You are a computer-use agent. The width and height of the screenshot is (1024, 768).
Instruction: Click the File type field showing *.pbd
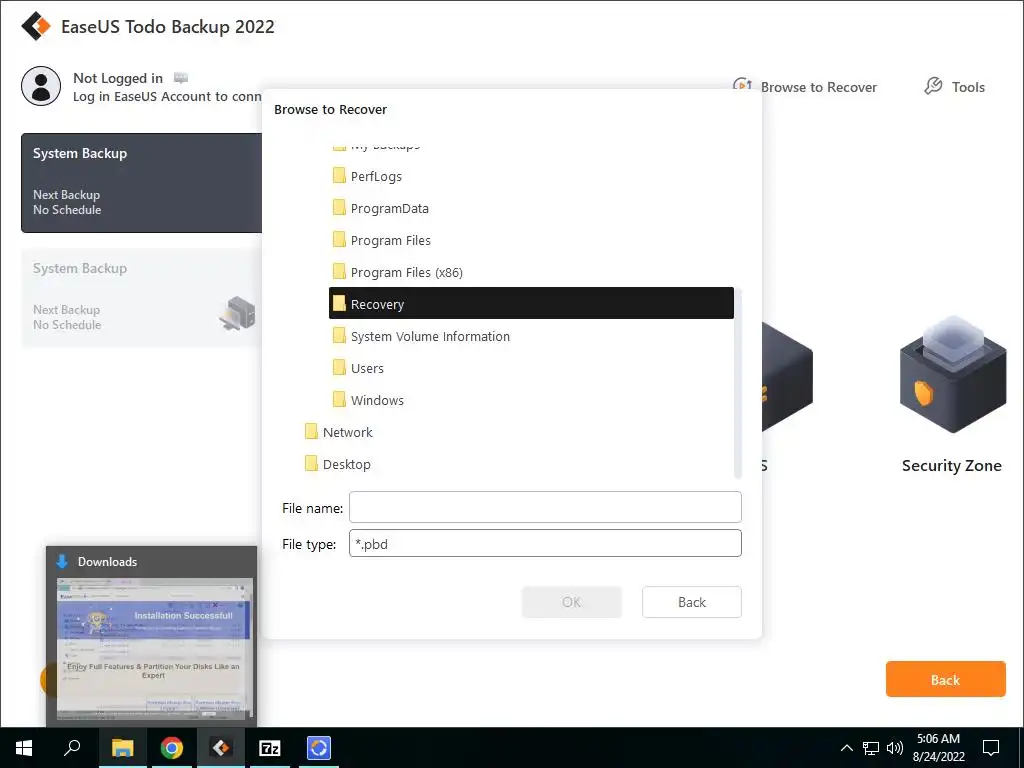(x=545, y=543)
